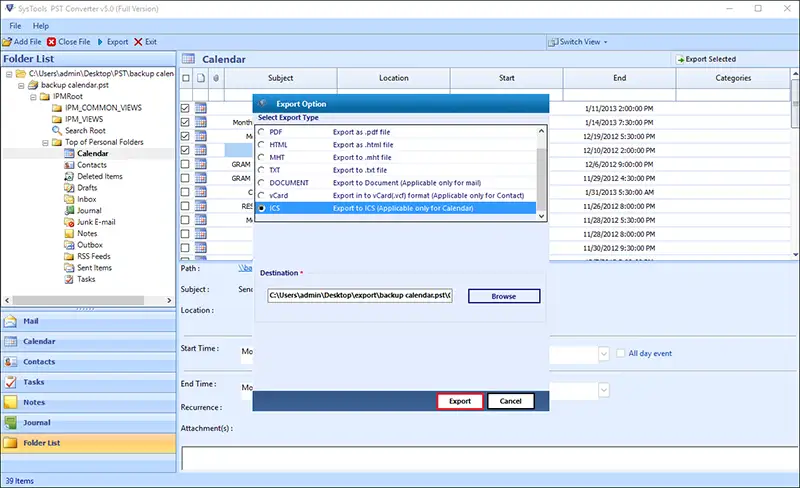This screenshot has width=800, height=488.
Task: Click the attachment paperclip column header icon
Action: (x=216, y=78)
